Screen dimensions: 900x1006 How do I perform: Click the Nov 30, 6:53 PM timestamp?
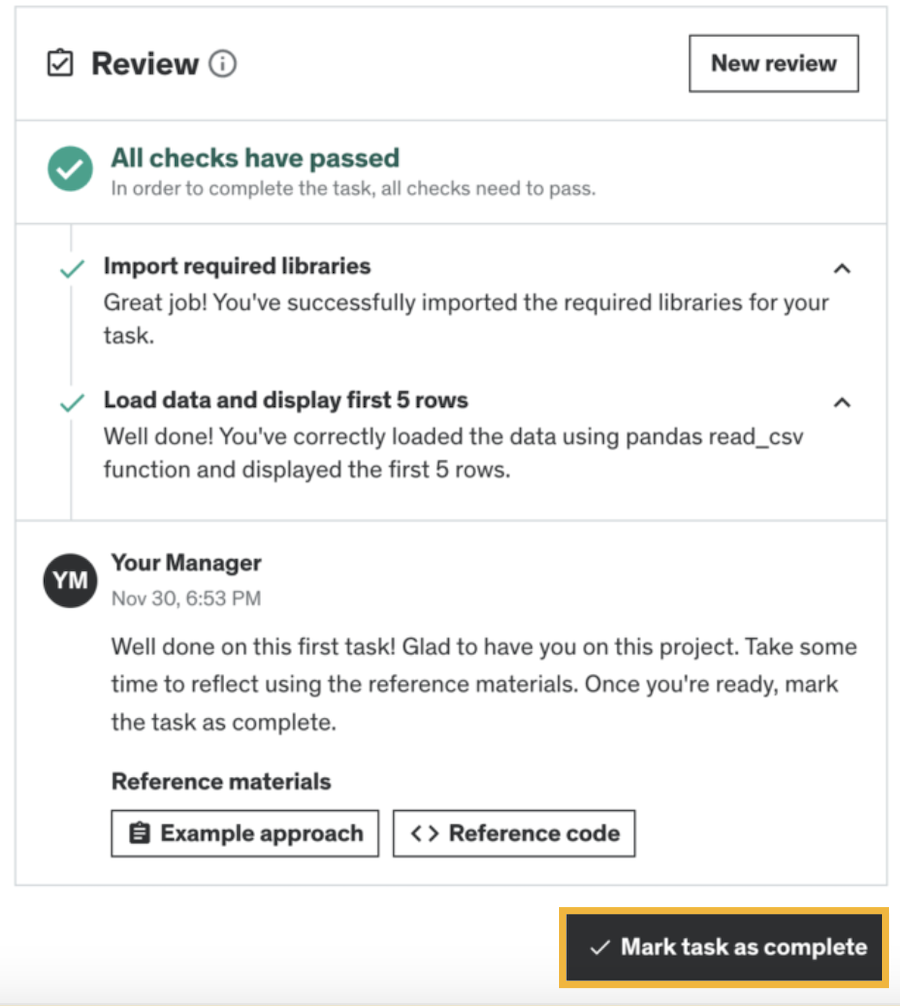tap(186, 599)
